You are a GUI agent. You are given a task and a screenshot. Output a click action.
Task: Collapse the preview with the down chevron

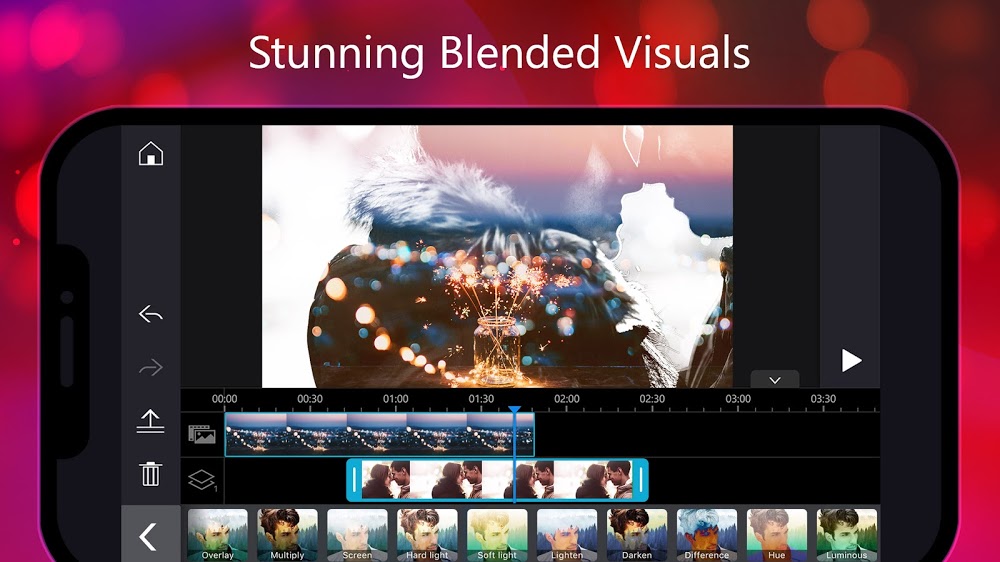click(x=775, y=380)
